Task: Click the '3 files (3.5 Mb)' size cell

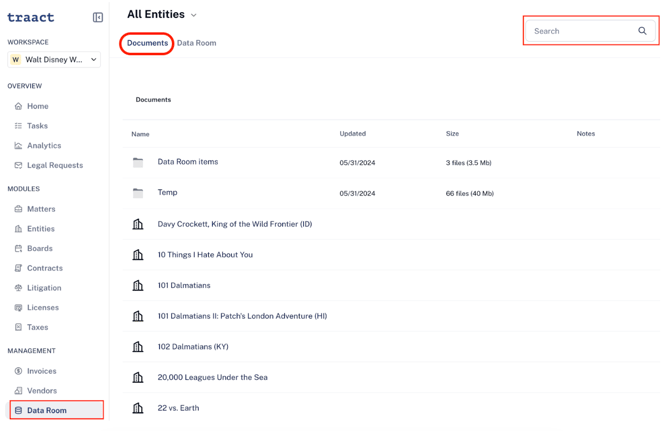Action: click(468, 163)
